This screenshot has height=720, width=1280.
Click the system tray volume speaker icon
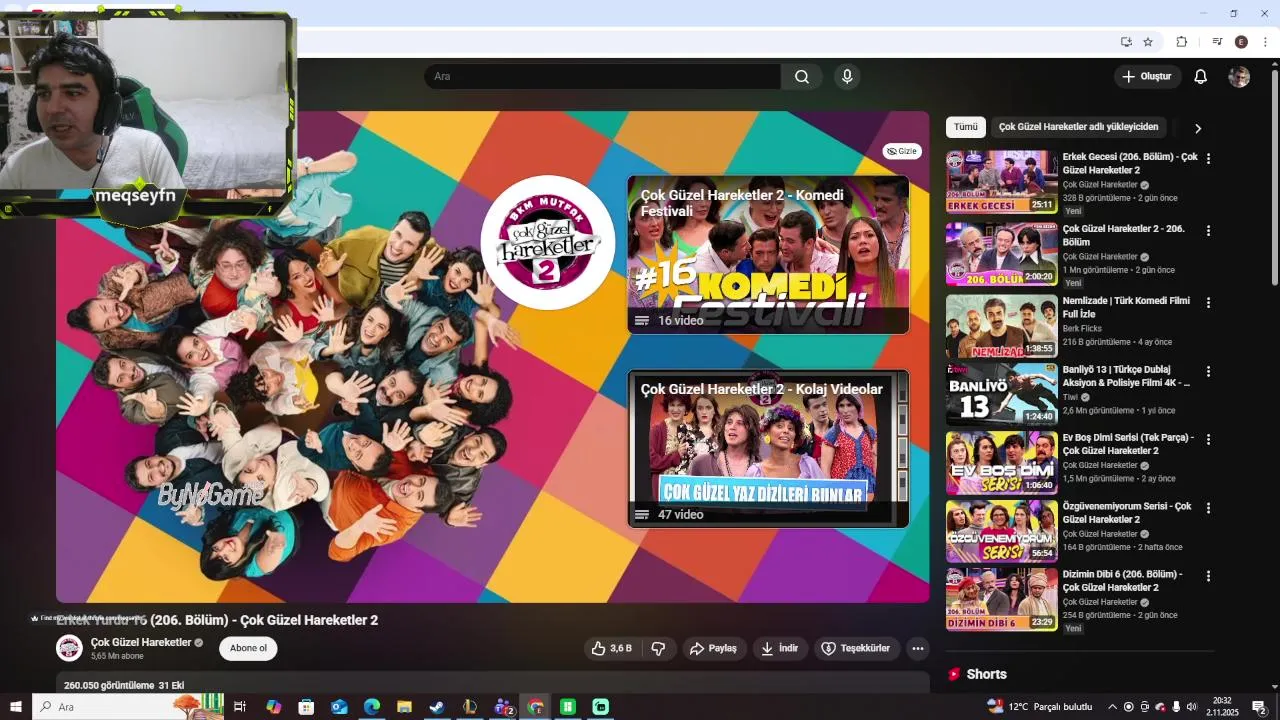(1191, 707)
